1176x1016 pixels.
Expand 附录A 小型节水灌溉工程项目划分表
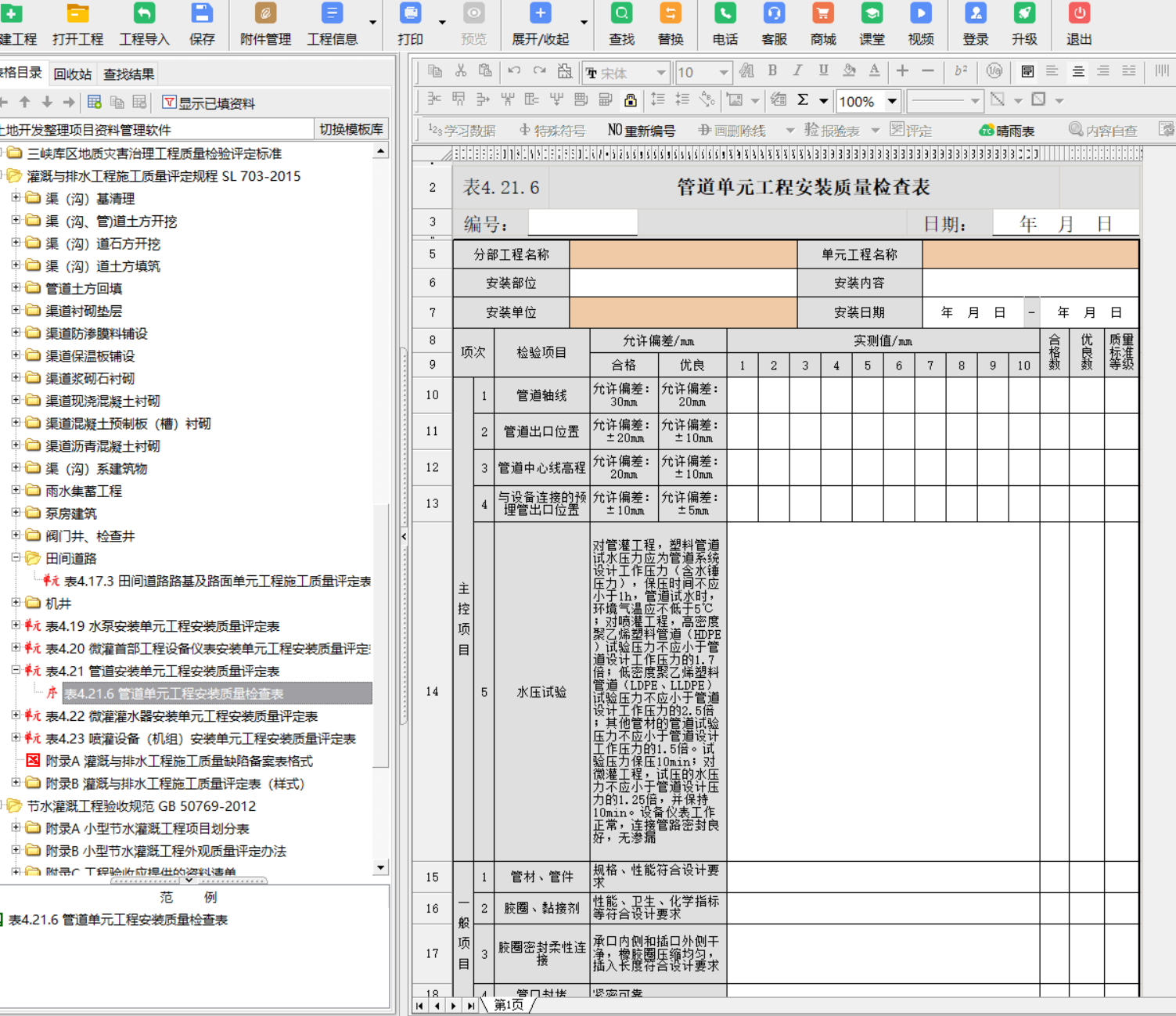point(16,827)
